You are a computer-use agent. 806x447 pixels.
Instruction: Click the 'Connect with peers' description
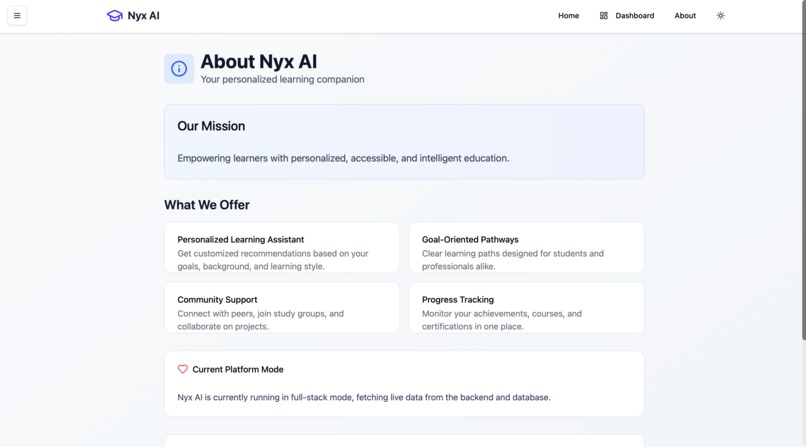pos(261,320)
